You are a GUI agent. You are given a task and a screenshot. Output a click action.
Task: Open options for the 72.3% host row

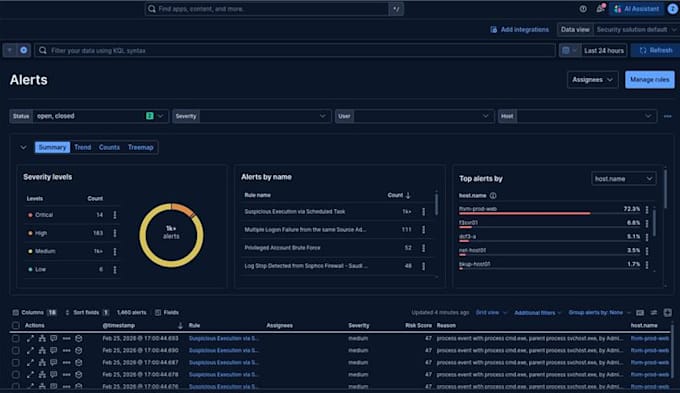647,210
